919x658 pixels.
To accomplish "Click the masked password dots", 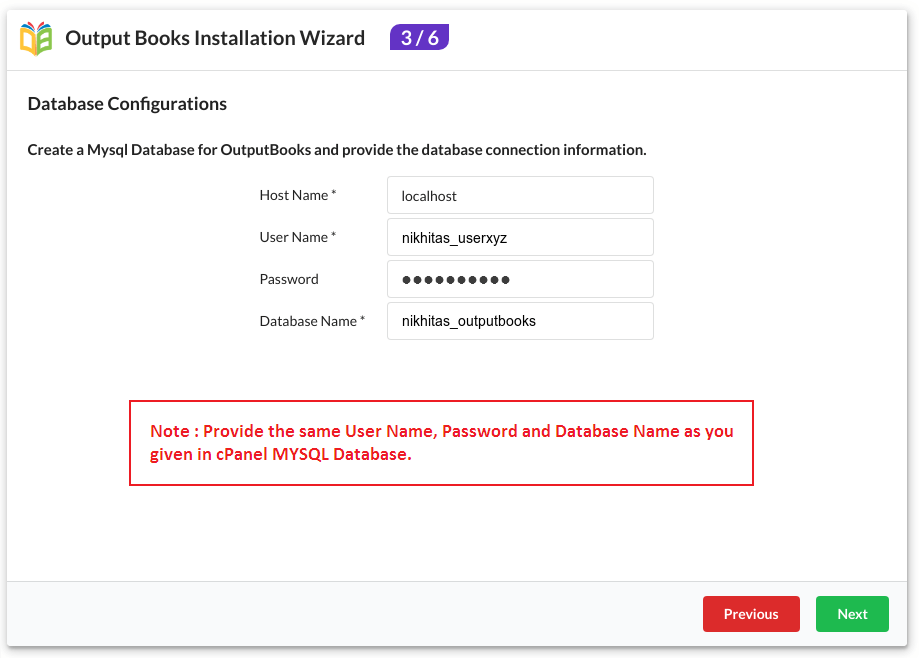I will point(456,280).
